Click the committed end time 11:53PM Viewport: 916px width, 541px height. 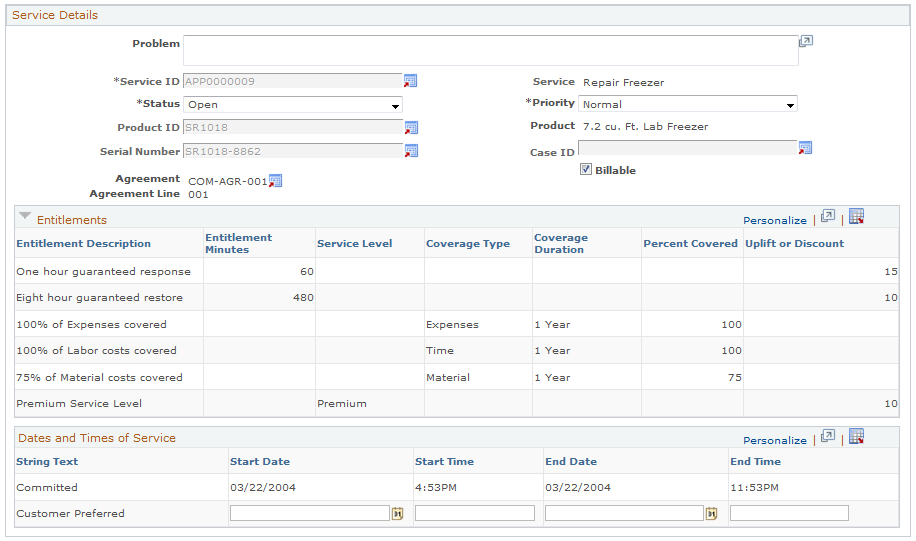[754, 487]
